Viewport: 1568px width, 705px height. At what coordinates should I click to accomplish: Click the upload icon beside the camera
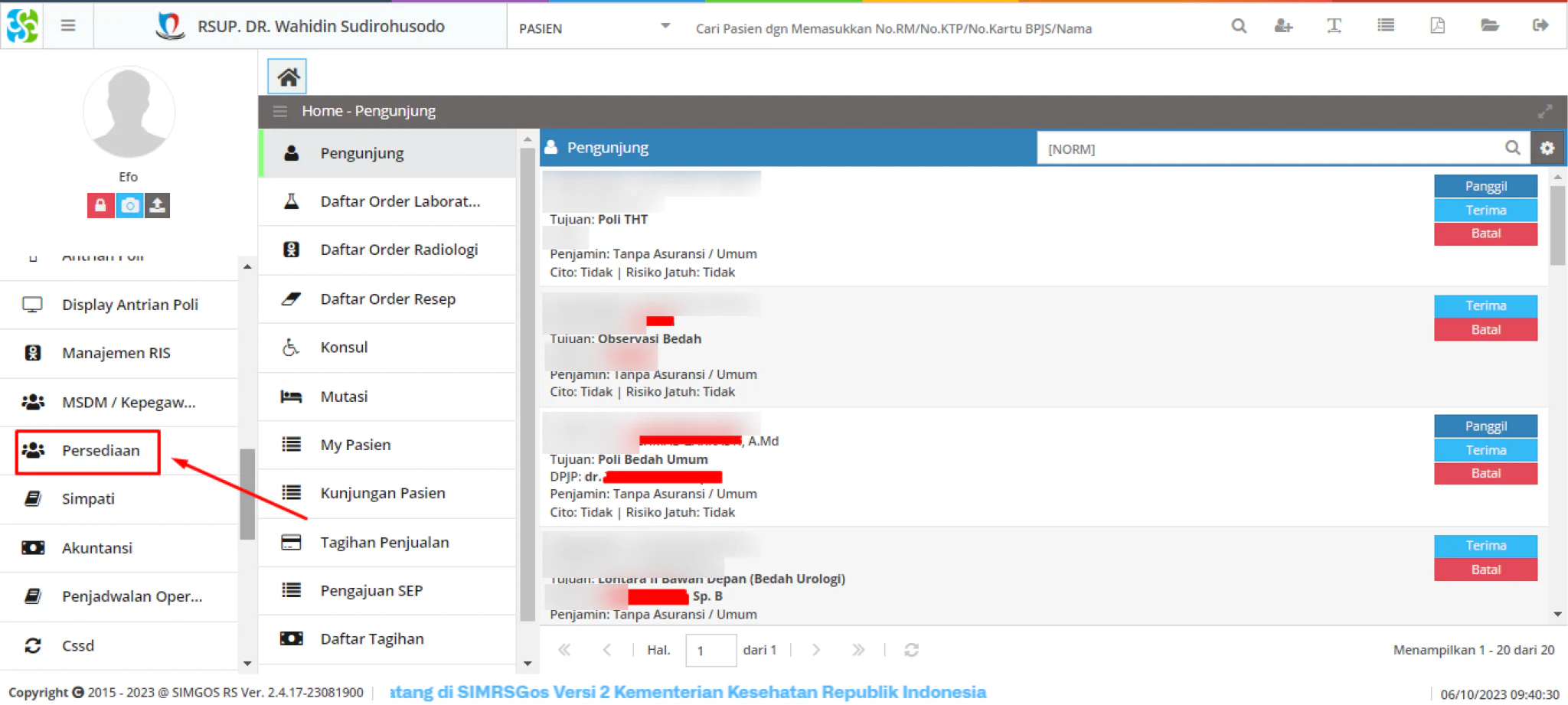(157, 205)
